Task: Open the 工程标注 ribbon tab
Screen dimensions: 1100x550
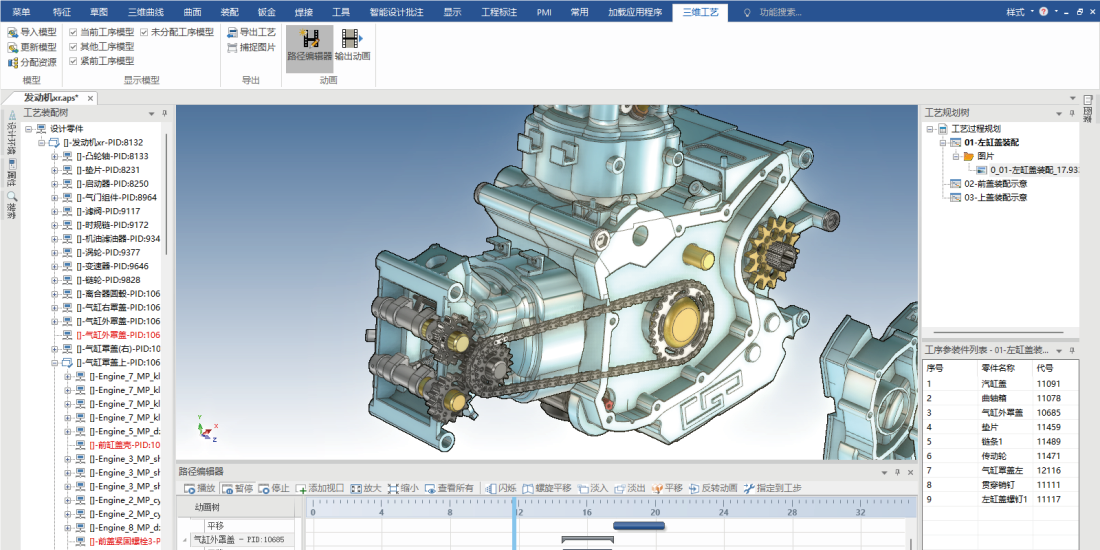Action: (x=498, y=12)
